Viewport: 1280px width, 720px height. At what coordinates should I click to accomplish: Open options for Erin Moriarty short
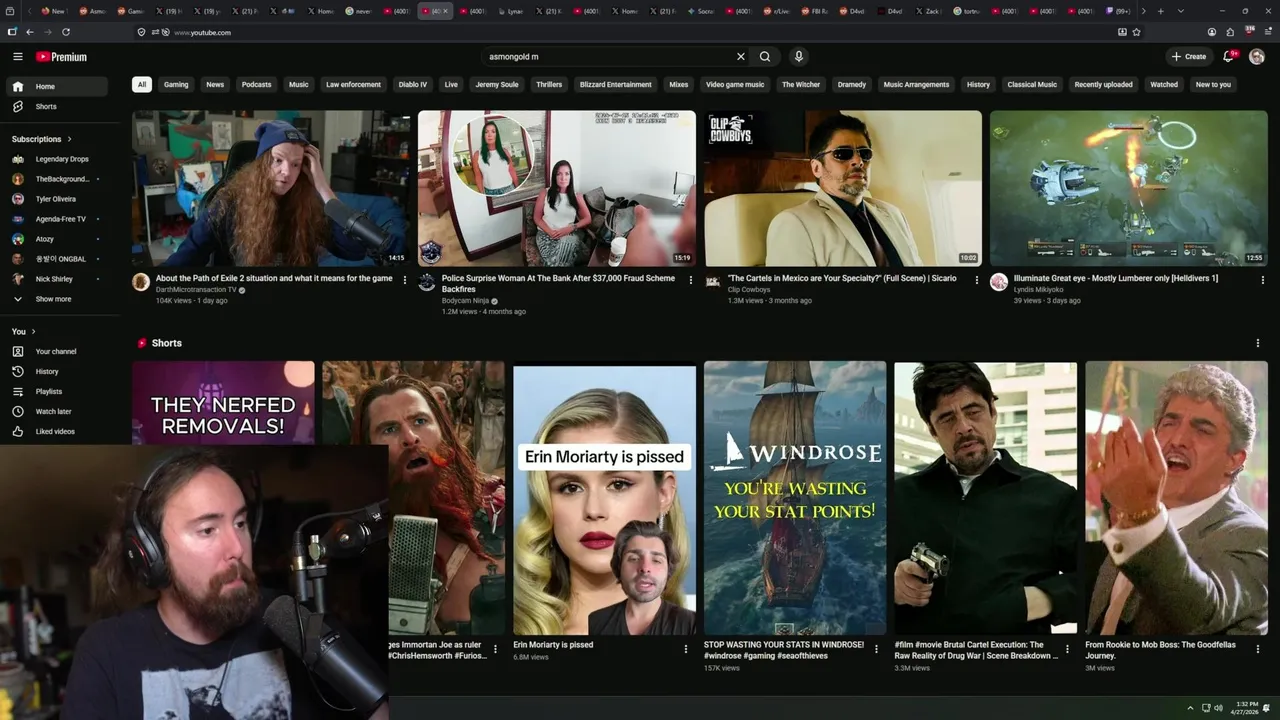(686, 649)
